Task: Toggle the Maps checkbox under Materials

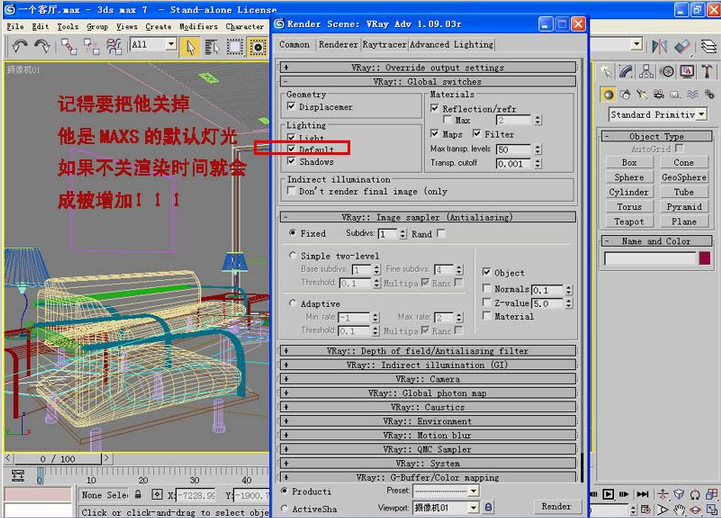Action: point(435,133)
